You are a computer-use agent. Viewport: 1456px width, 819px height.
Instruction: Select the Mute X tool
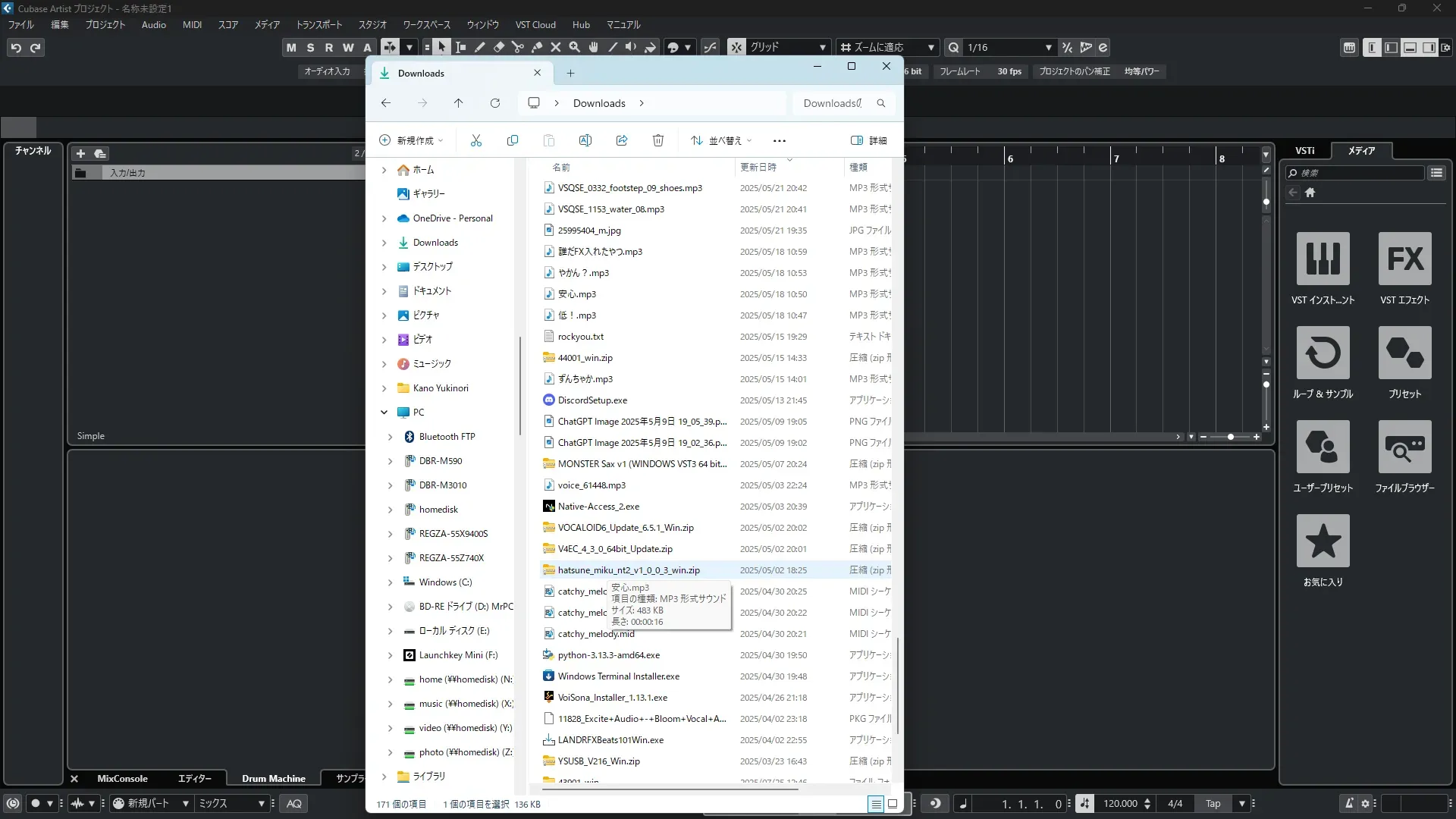(x=556, y=47)
